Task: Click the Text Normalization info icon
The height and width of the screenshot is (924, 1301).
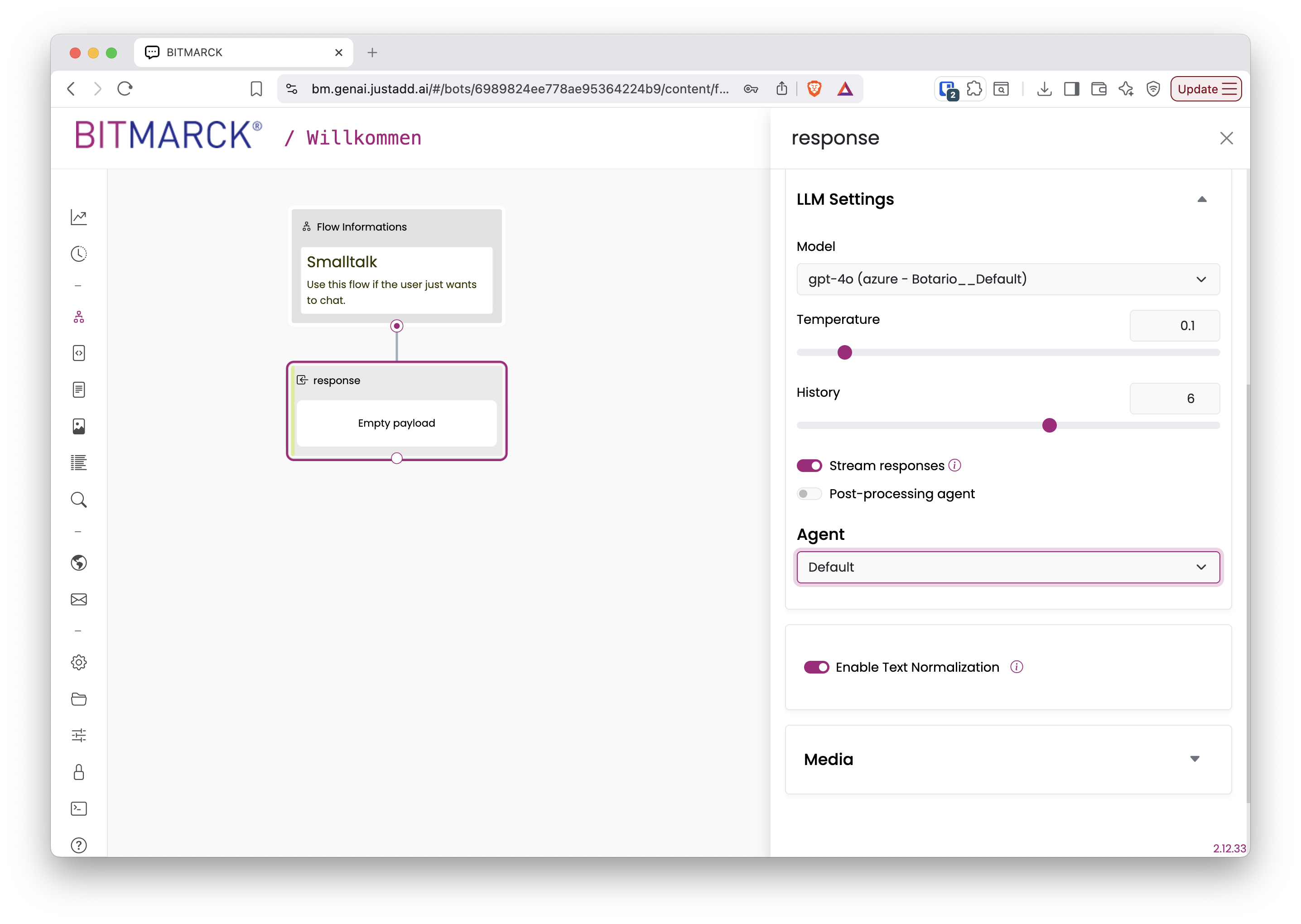Action: tap(1017, 667)
